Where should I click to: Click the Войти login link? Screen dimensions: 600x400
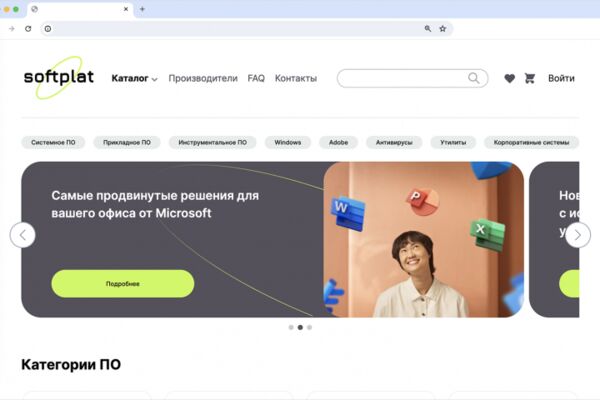(561, 78)
